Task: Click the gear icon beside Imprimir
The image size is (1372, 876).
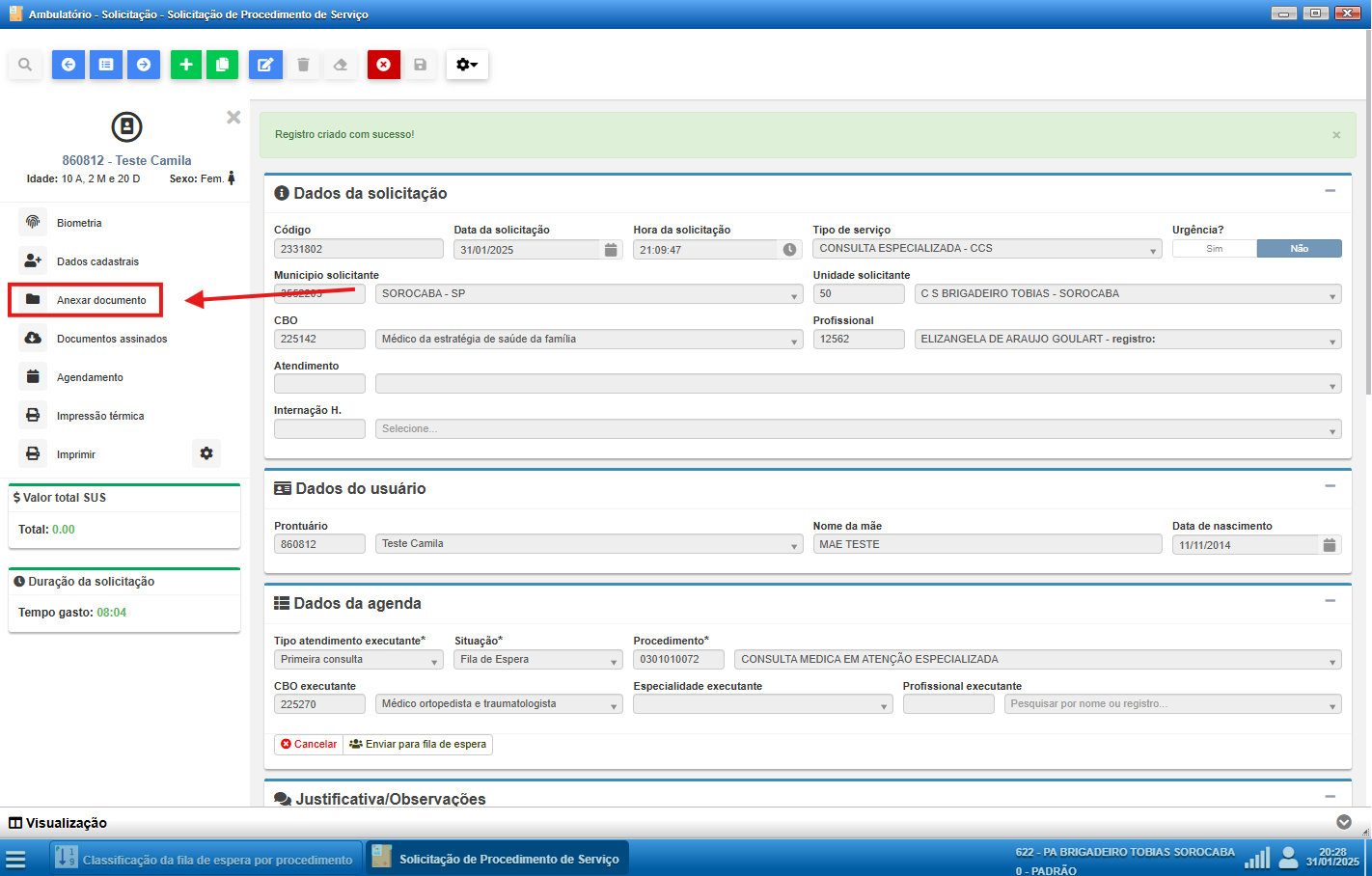Action: (206, 453)
